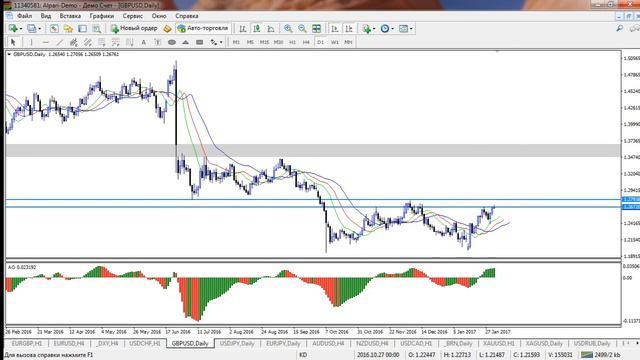Switch timeframe to H1
The image size is (640, 360).
point(292,42)
